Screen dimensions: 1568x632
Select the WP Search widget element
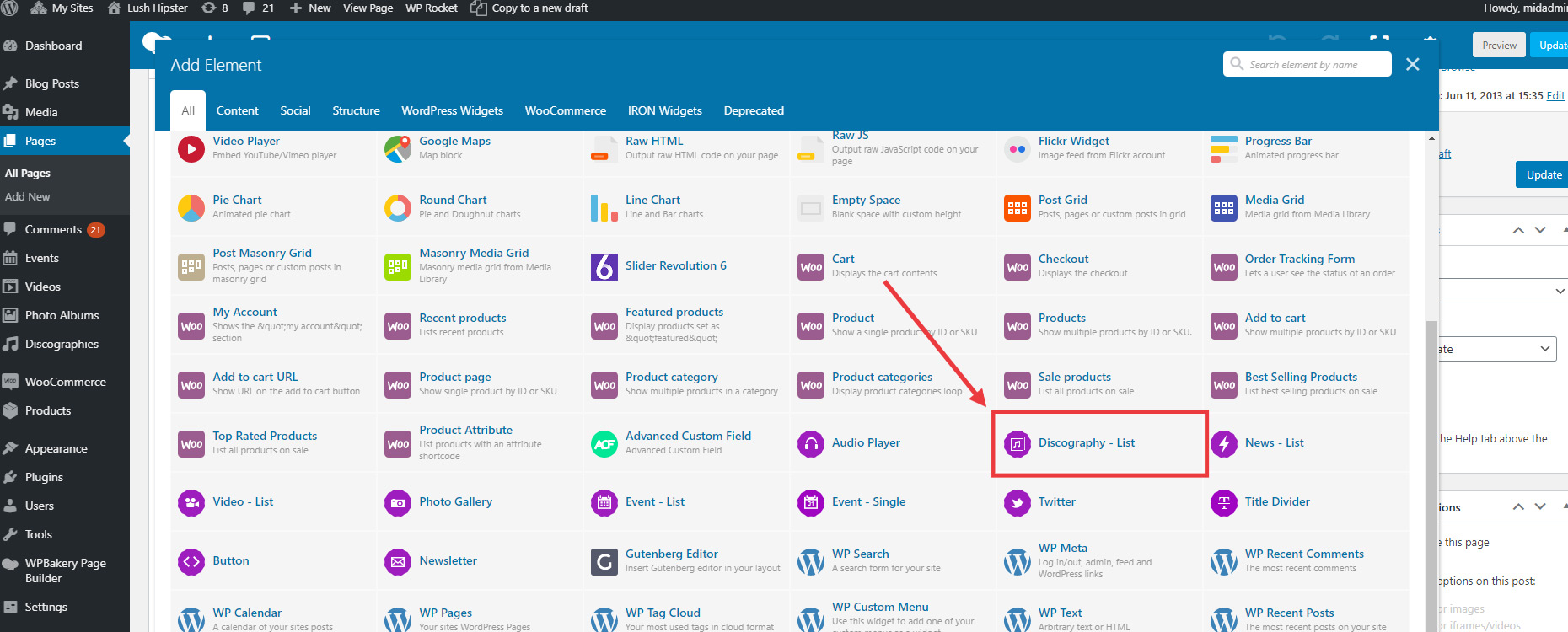(x=893, y=560)
